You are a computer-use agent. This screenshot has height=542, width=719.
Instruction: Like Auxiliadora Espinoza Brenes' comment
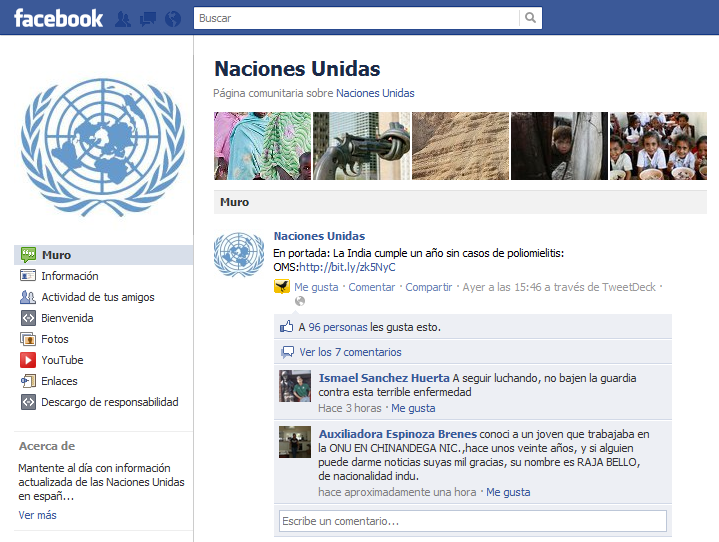pos(508,492)
